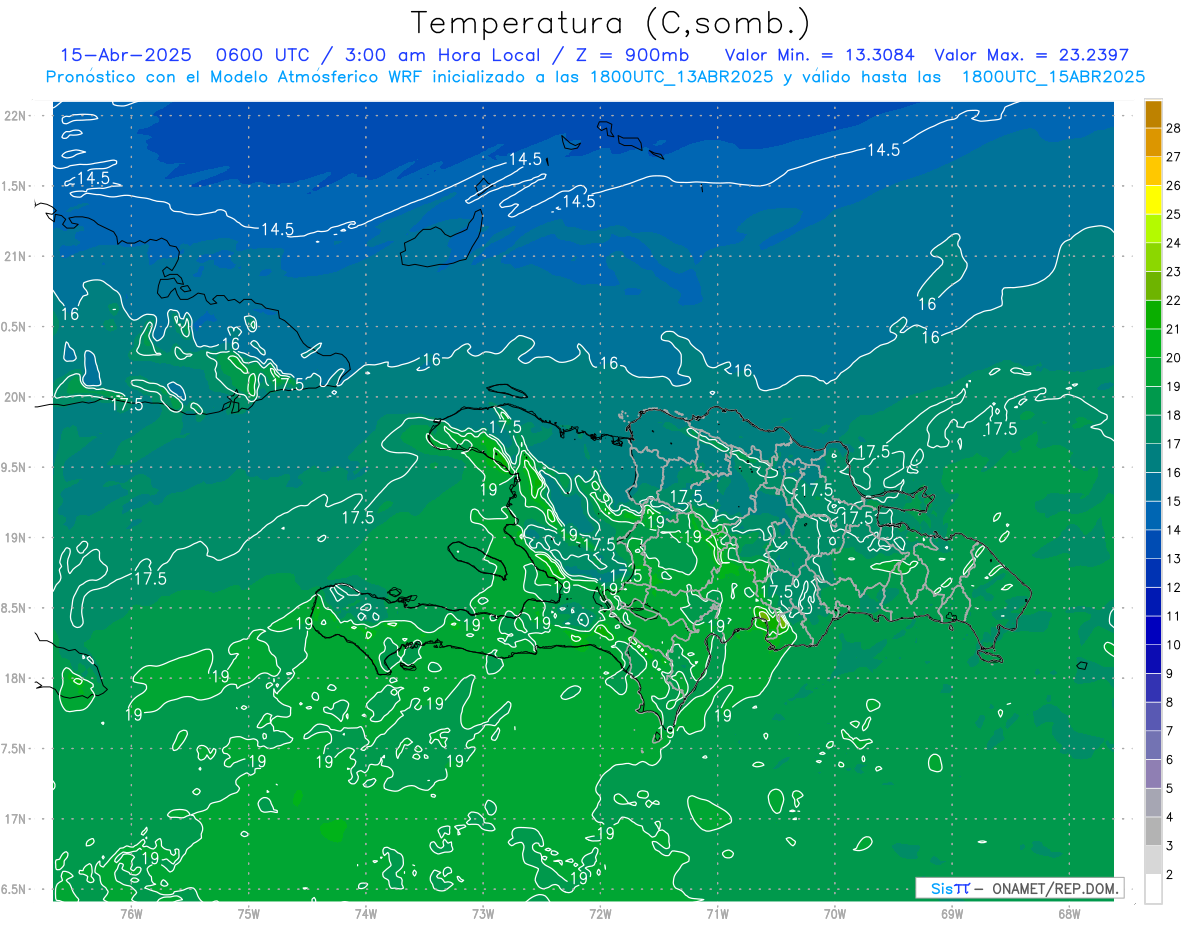Screen dimensions: 1200x927
Task: Click the "23" label on the color scale
Action: pyautogui.click(x=1174, y=272)
